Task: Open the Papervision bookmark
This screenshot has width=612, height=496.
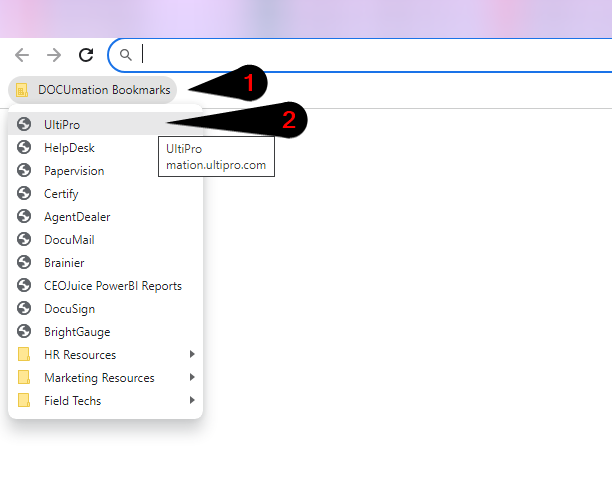Action: 105,171
